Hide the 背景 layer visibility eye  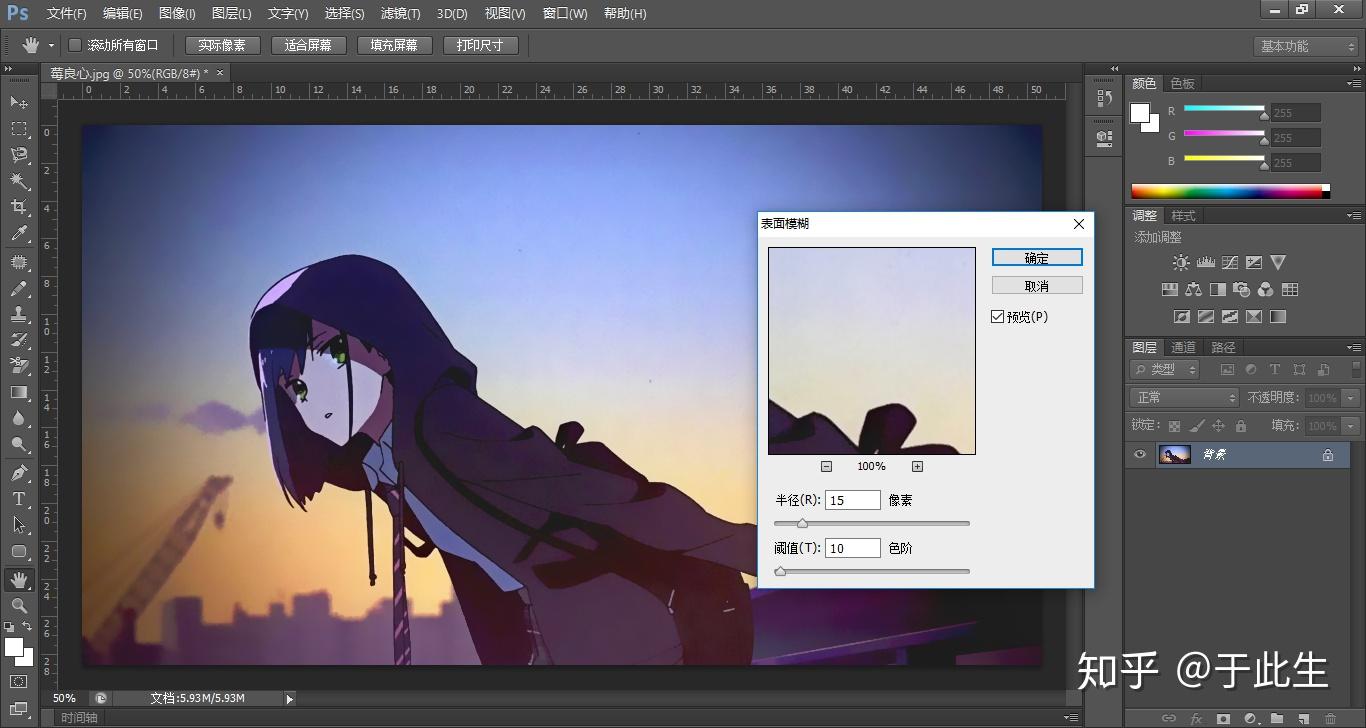pyautogui.click(x=1139, y=455)
